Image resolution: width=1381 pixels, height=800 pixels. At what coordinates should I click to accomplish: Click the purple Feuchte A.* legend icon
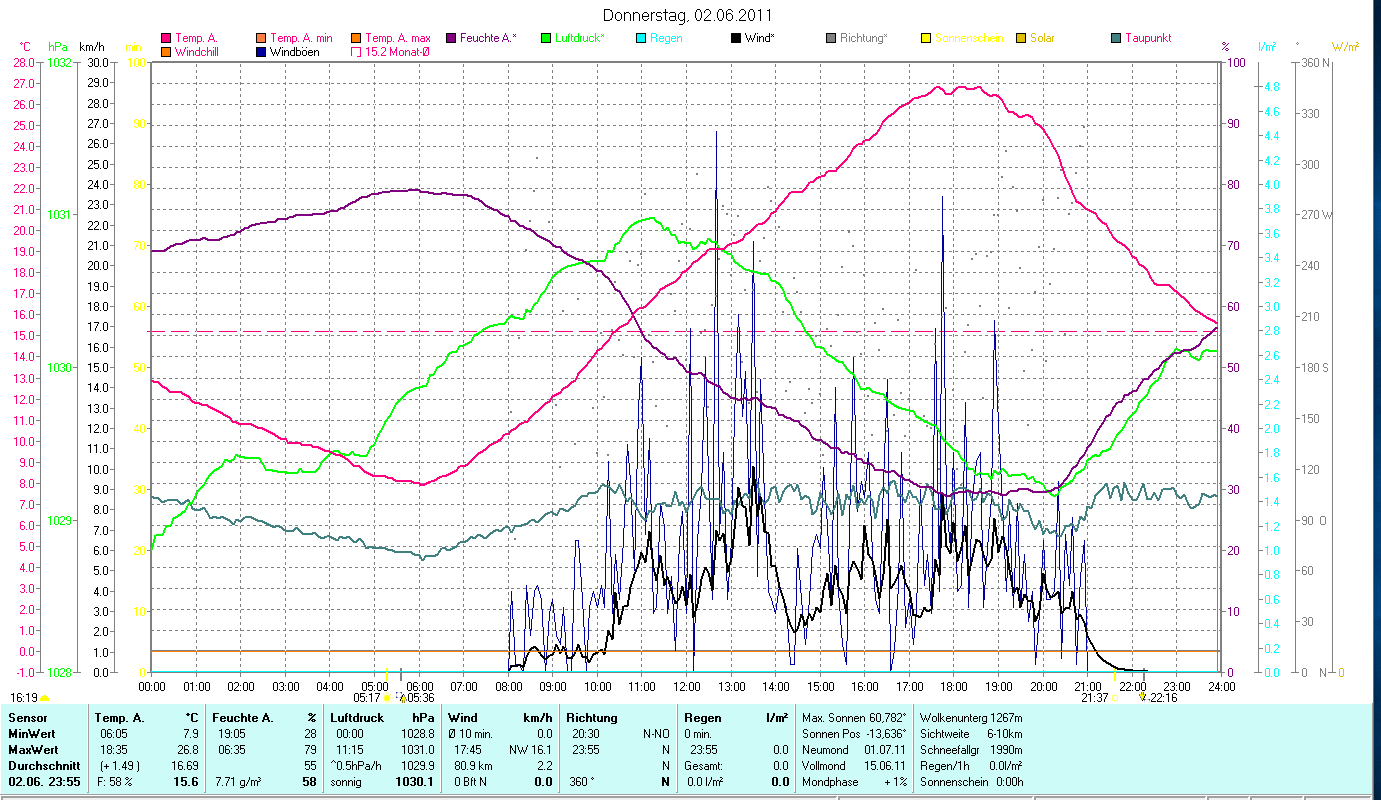pyautogui.click(x=451, y=38)
